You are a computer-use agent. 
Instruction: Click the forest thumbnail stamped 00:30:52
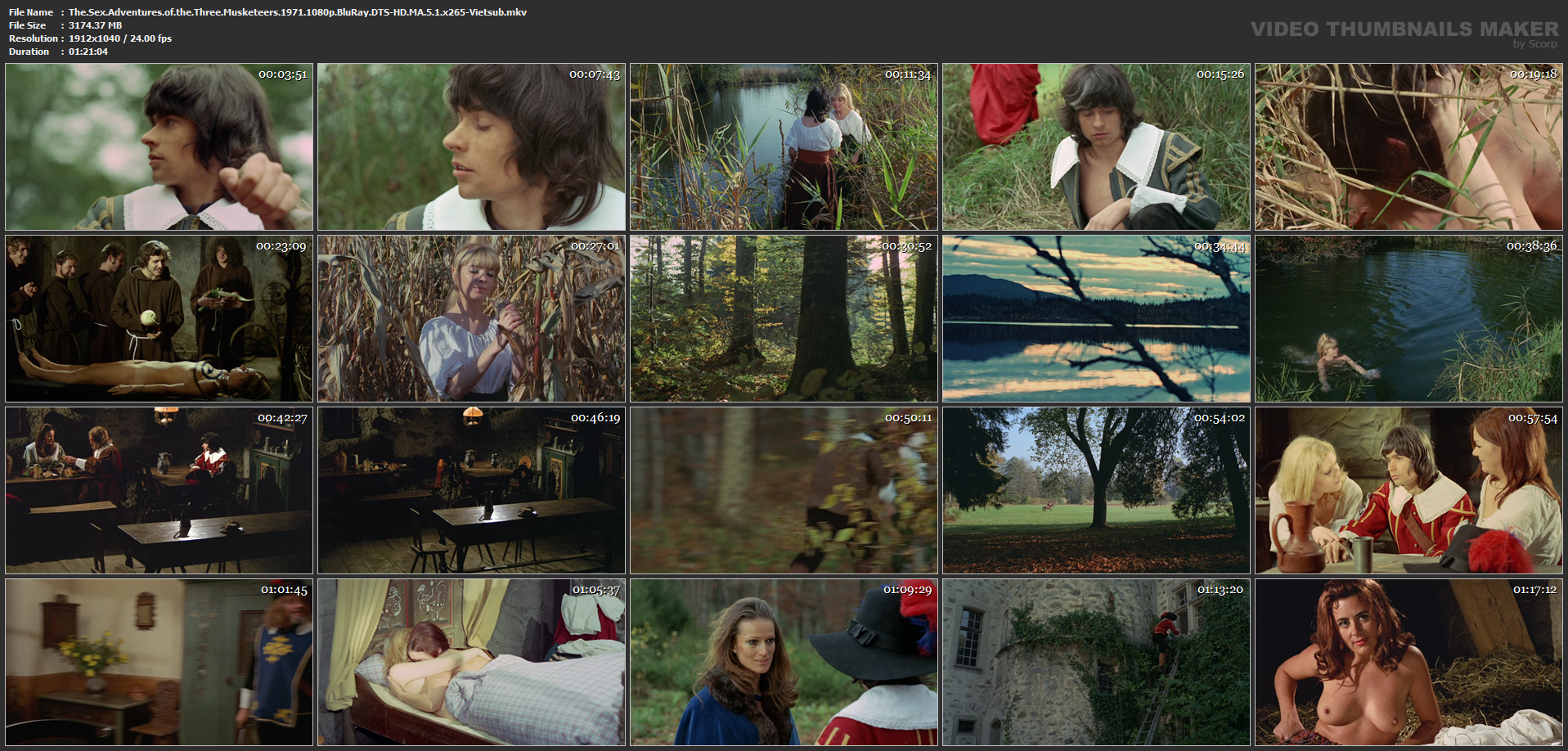point(784,319)
